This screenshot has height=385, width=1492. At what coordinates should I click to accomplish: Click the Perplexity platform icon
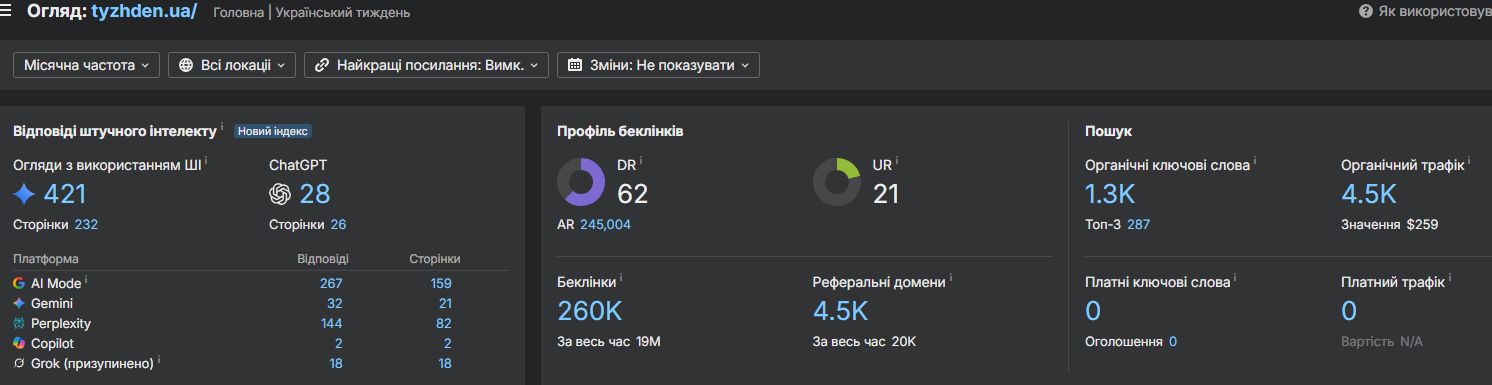19,323
